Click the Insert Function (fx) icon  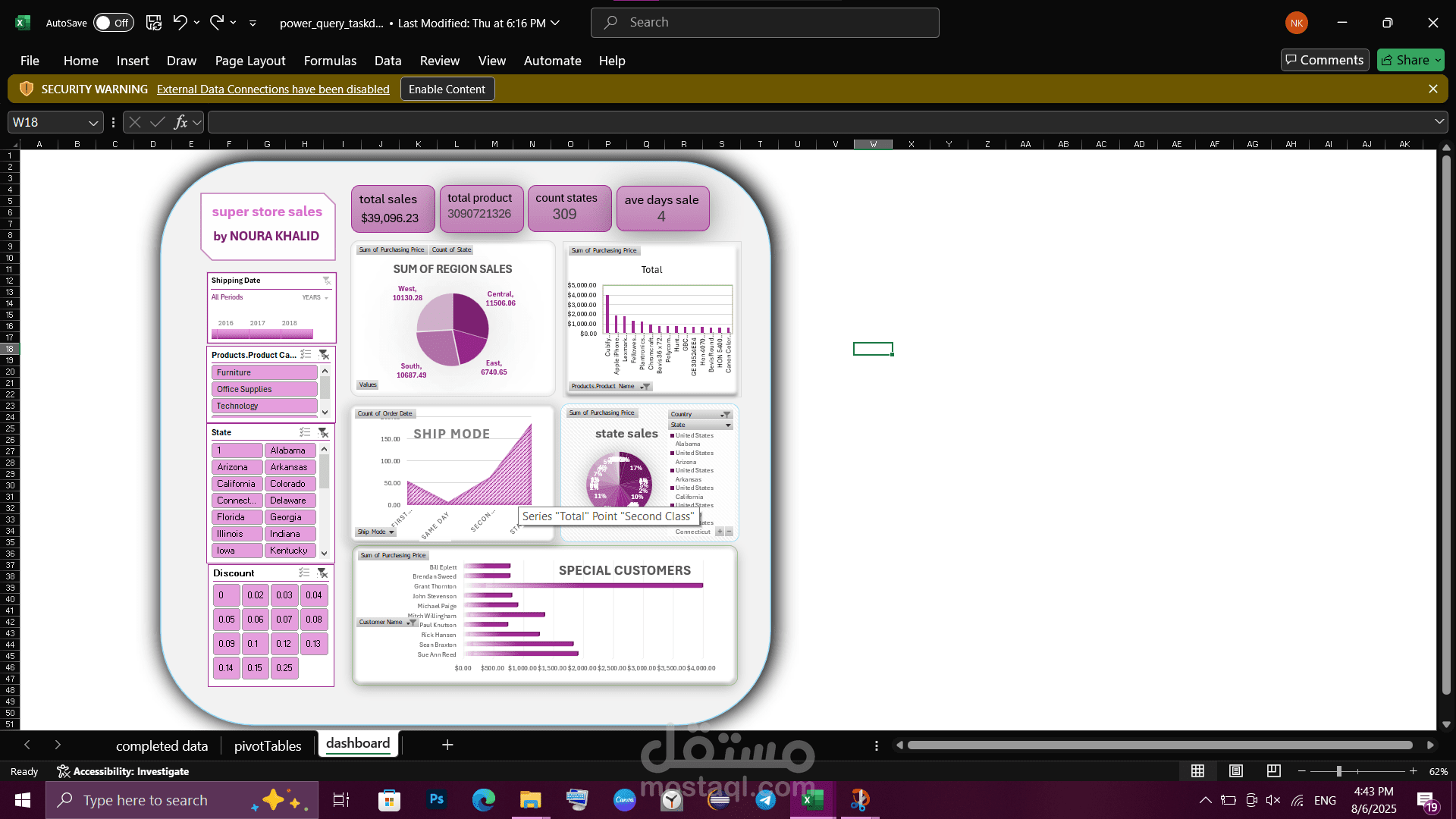pyautogui.click(x=180, y=121)
